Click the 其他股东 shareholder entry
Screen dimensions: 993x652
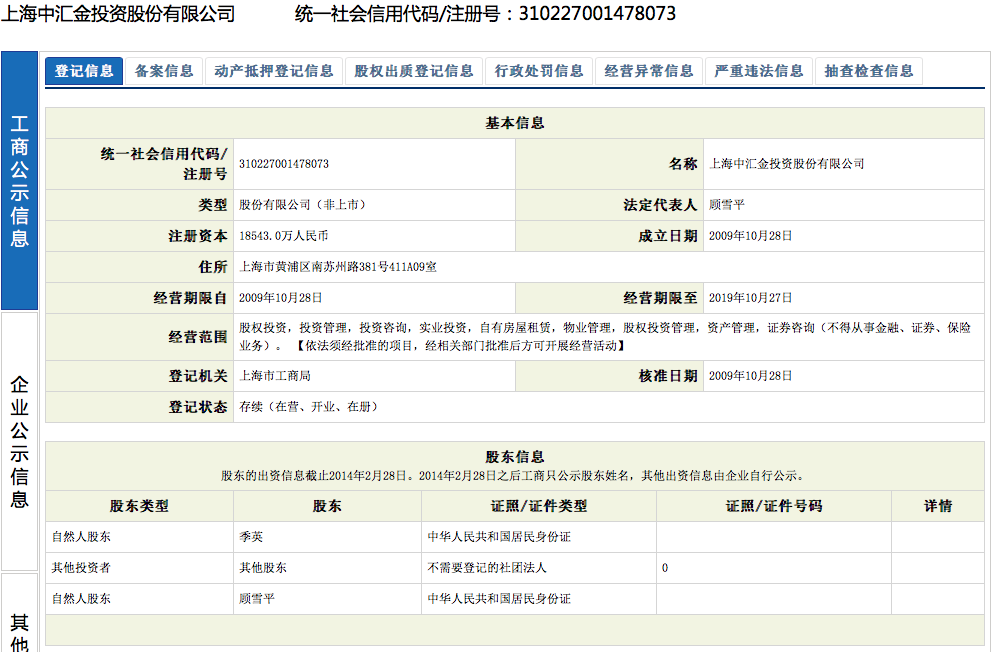[263, 568]
